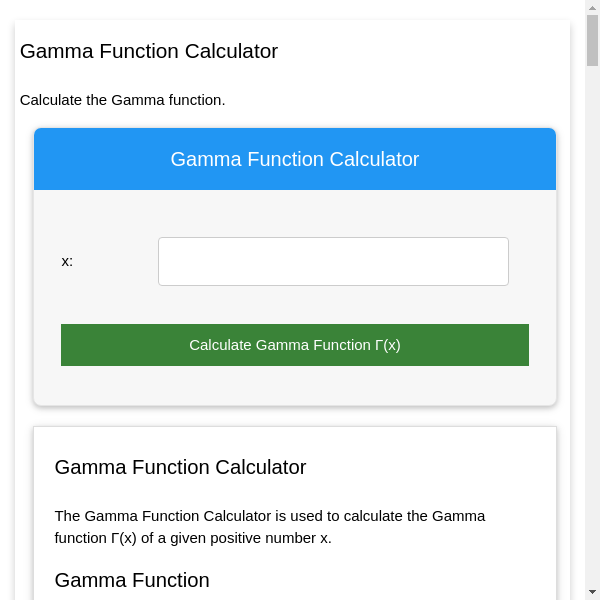
Task: Click the 'Γ(x)' text on green button
Action: click(x=388, y=345)
